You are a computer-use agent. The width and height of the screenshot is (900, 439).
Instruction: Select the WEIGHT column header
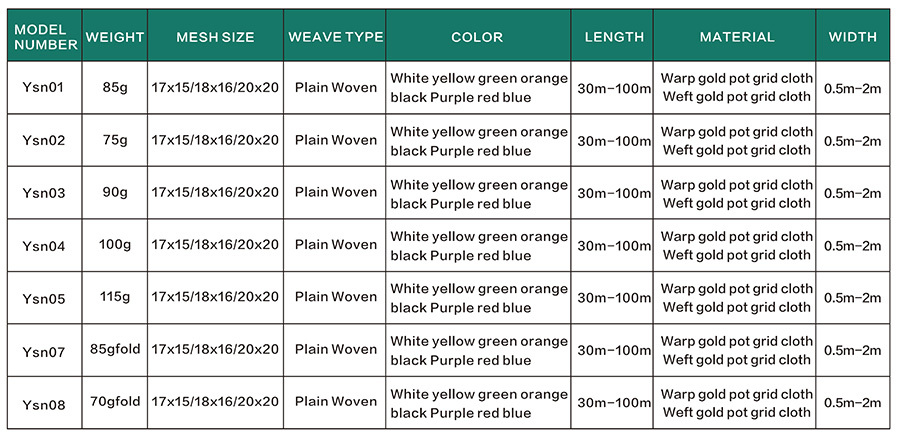[115, 36]
